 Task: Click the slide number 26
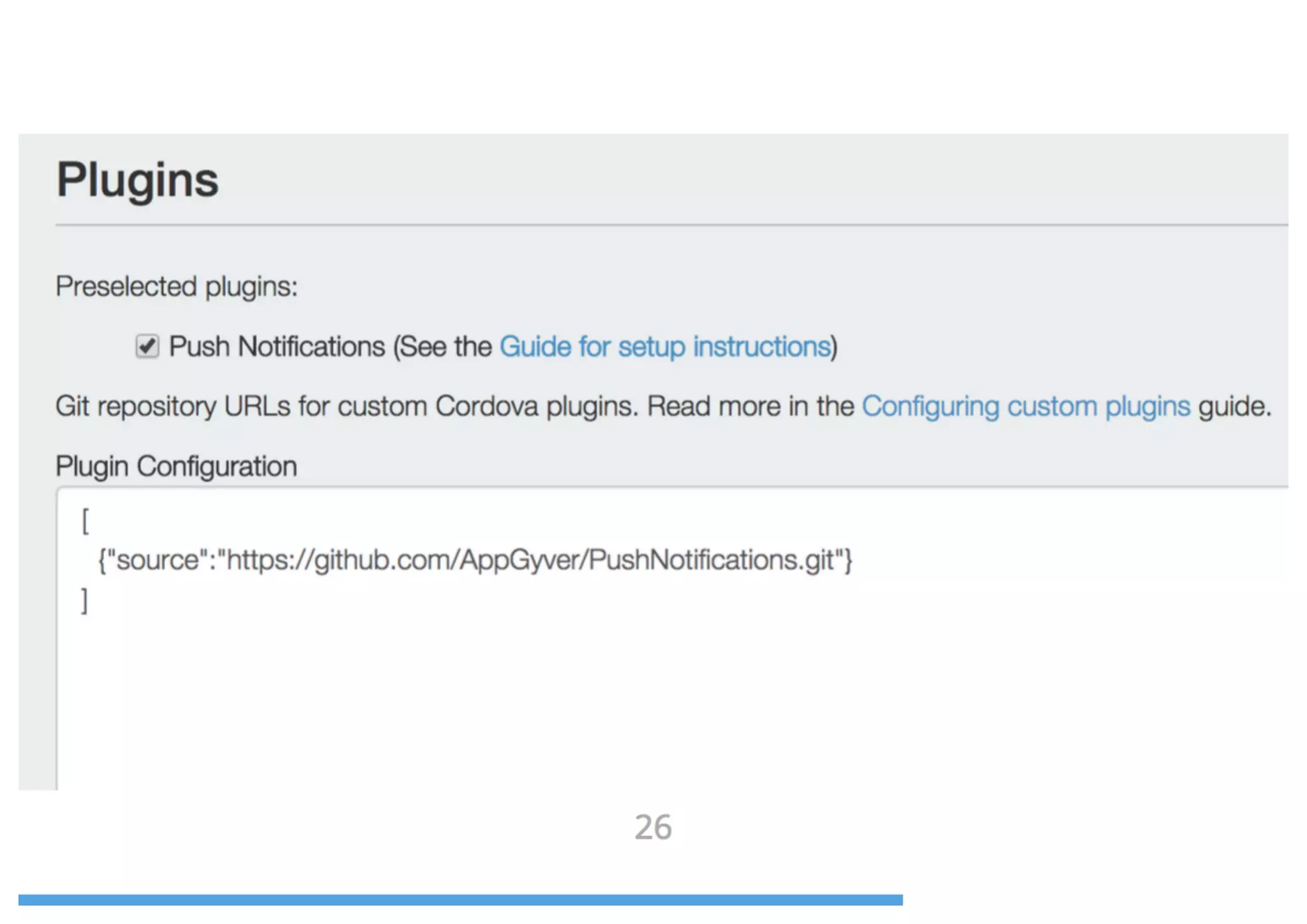(x=653, y=827)
